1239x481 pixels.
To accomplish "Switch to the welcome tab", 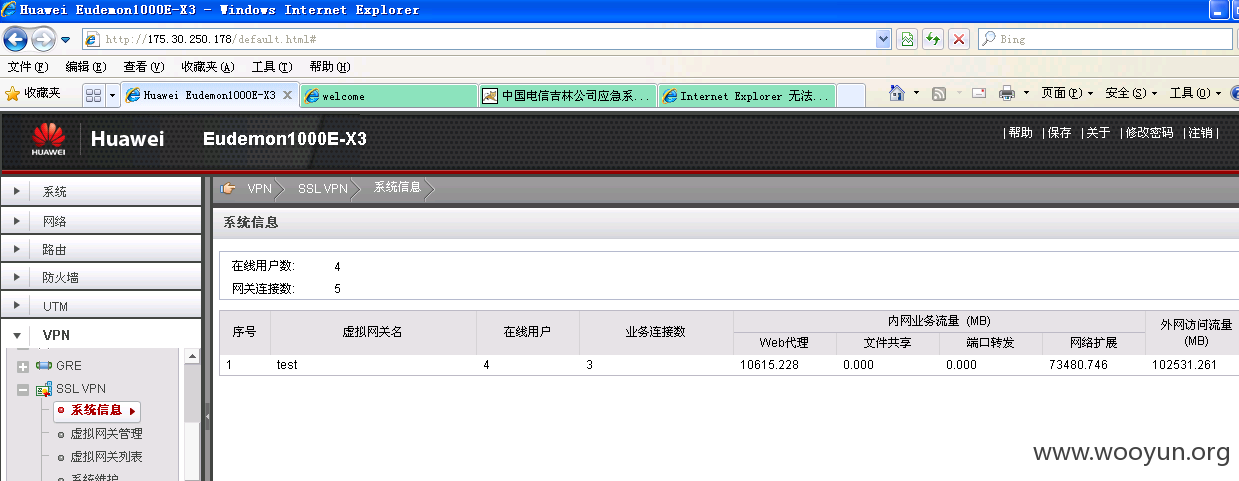I will (x=388, y=96).
